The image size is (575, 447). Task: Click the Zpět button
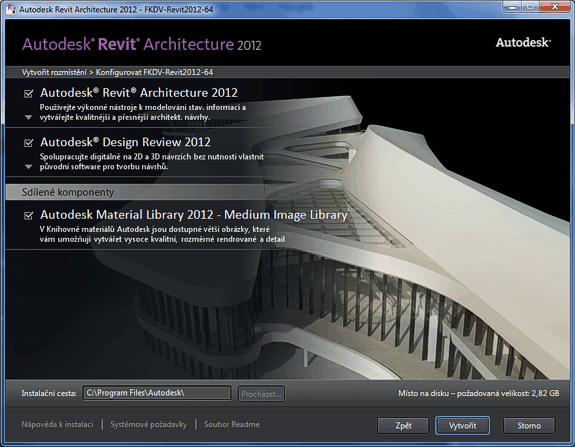coord(403,426)
